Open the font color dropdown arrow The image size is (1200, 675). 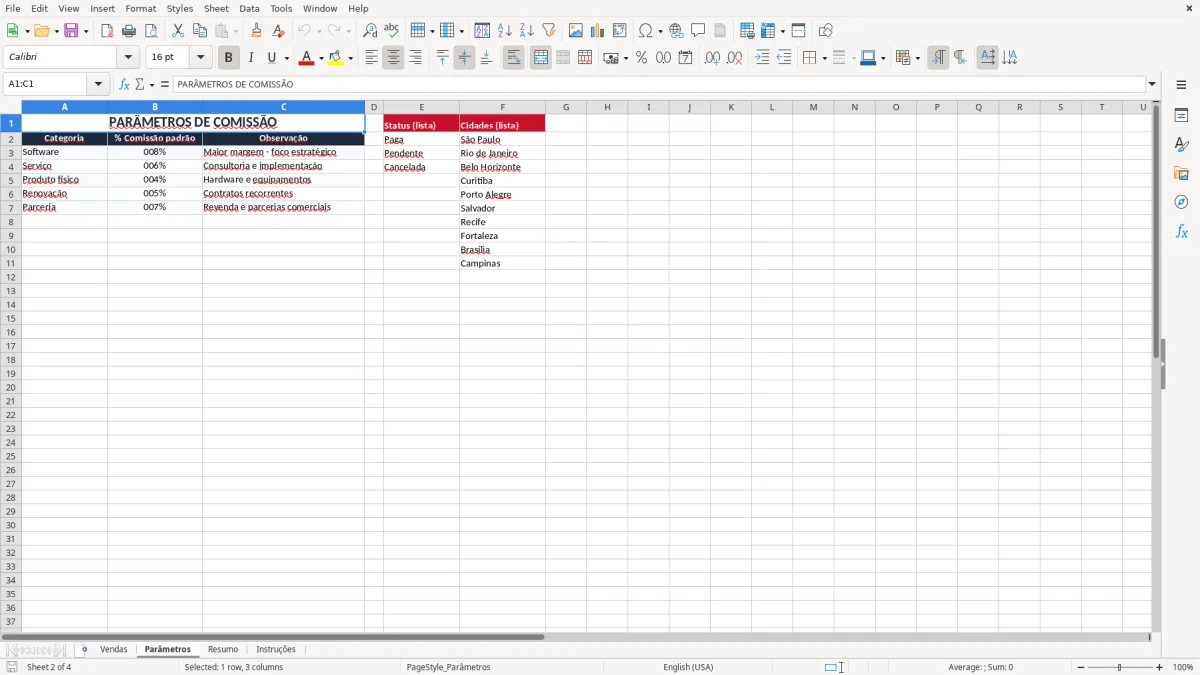(x=321, y=59)
